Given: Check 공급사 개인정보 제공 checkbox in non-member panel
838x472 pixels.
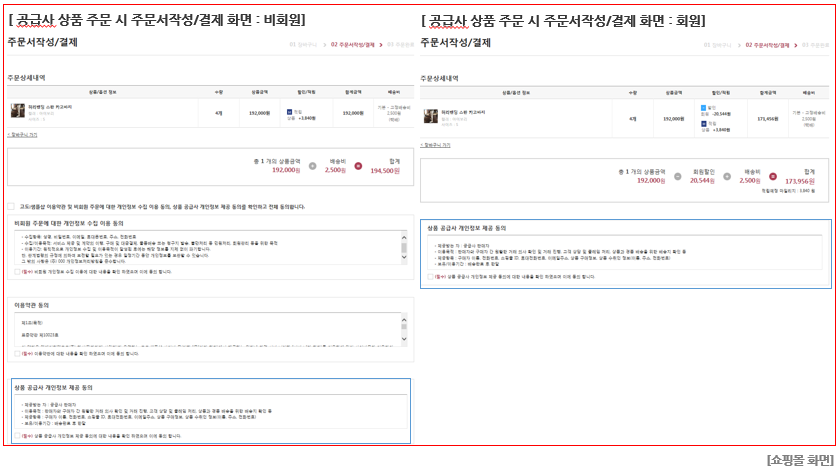Looking at the screenshot, I should [x=18, y=436].
